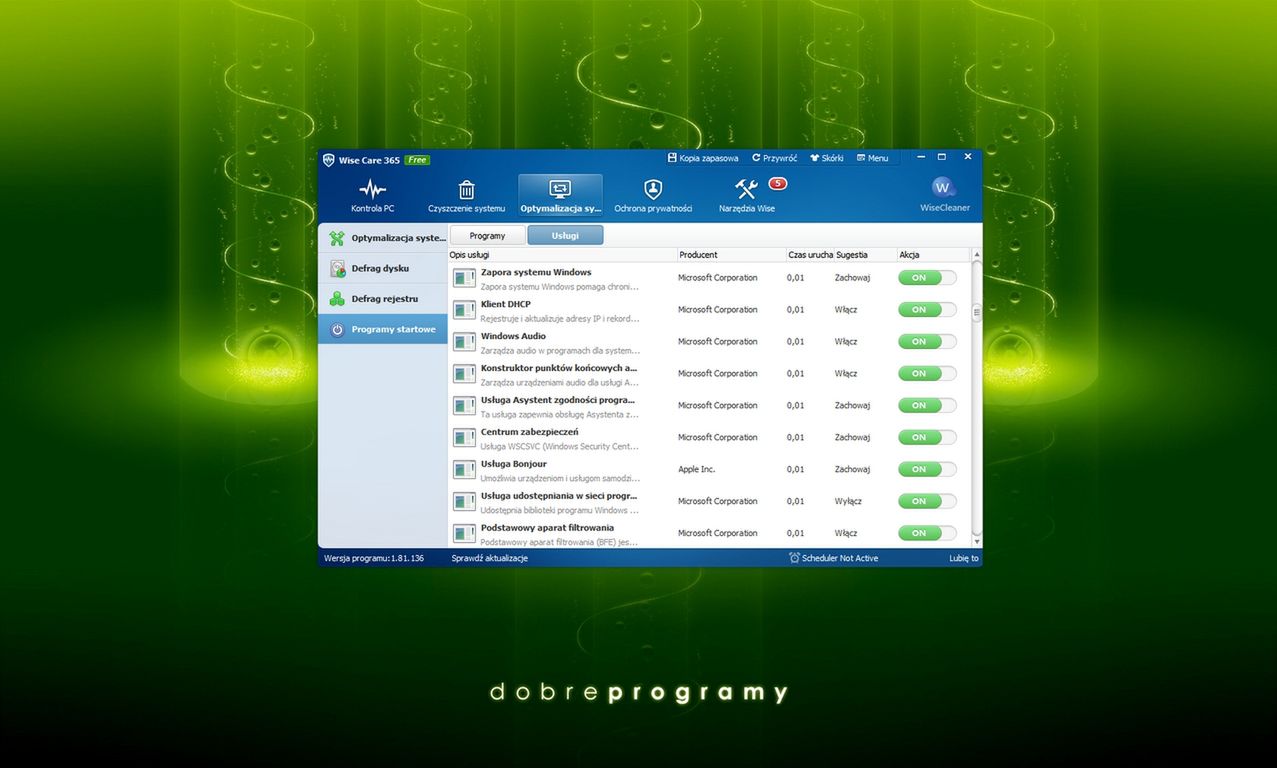Toggle Podstawowy aparat filtrowania switch
The image size is (1277, 768).
click(x=927, y=534)
